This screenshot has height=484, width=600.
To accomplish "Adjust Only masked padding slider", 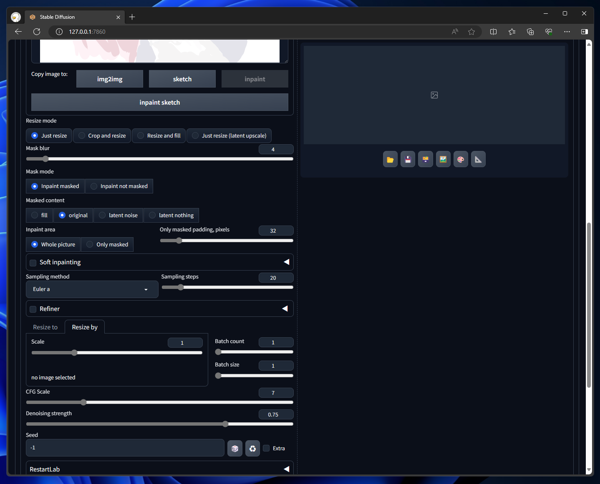I will tap(227, 241).
